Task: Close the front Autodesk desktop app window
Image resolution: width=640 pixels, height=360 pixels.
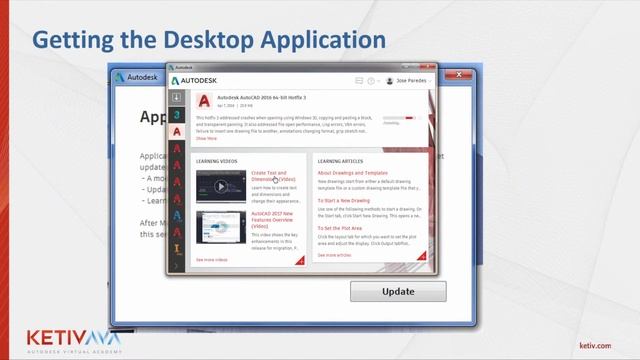Action: click(x=428, y=67)
